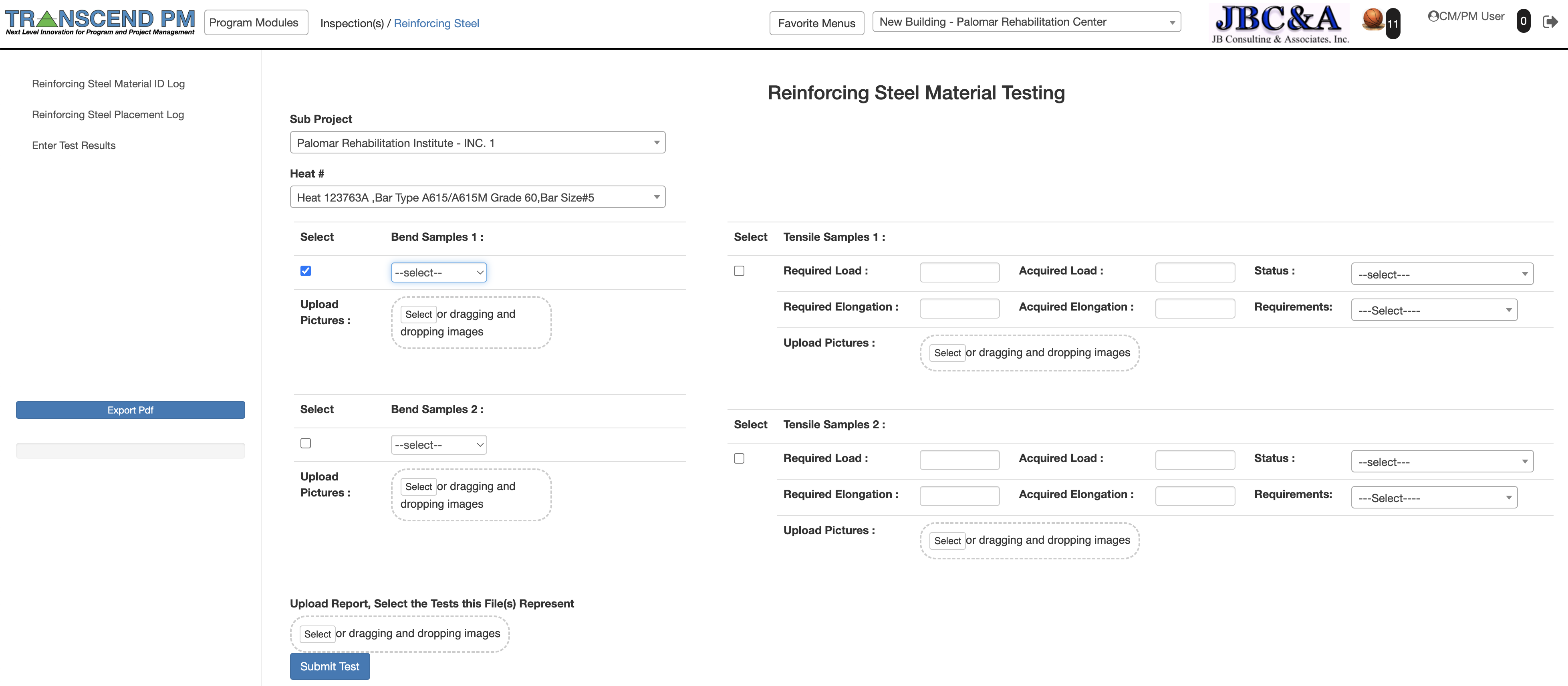The width and height of the screenshot is (1568, 686).
Task: Focus Tensile Samples 2 Acquired Load field
Action: pos(1195,460)
